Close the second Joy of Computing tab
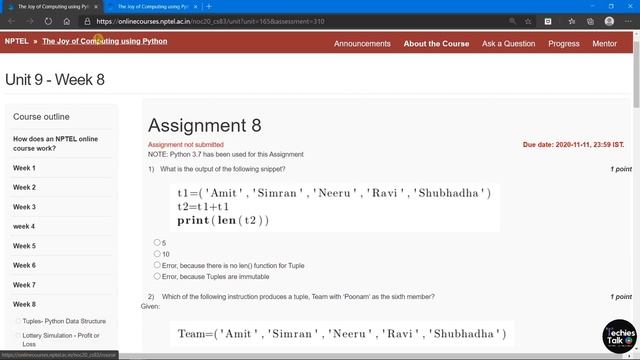The width and height of the screenshot is (640, 360). pyautogui.click(x=196, y=7)
